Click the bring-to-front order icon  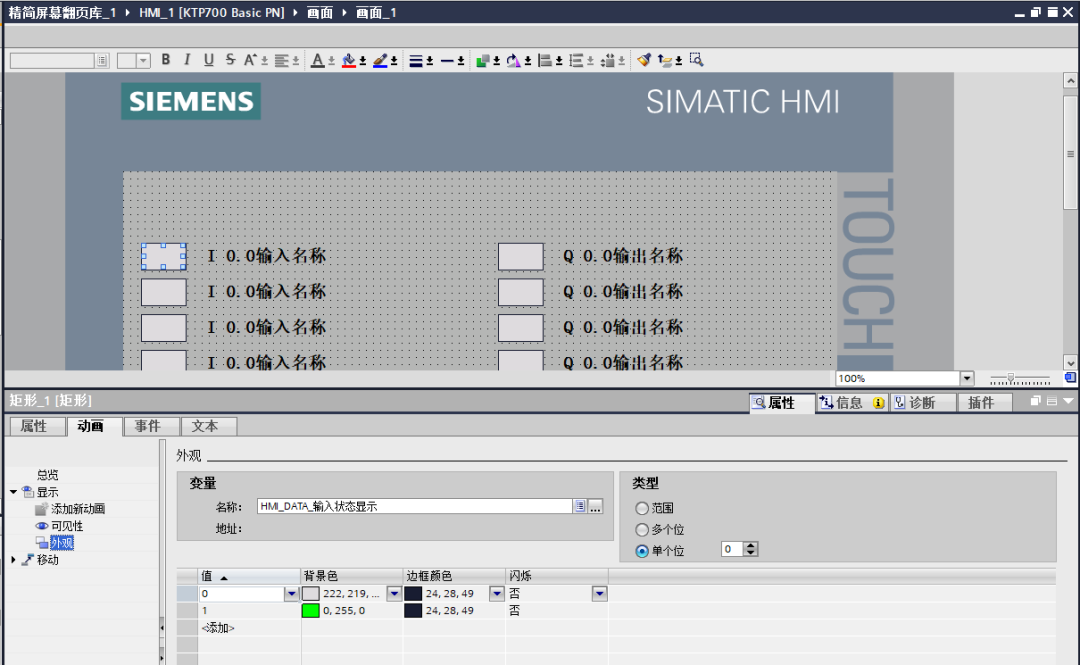click(x=482, y=61)
